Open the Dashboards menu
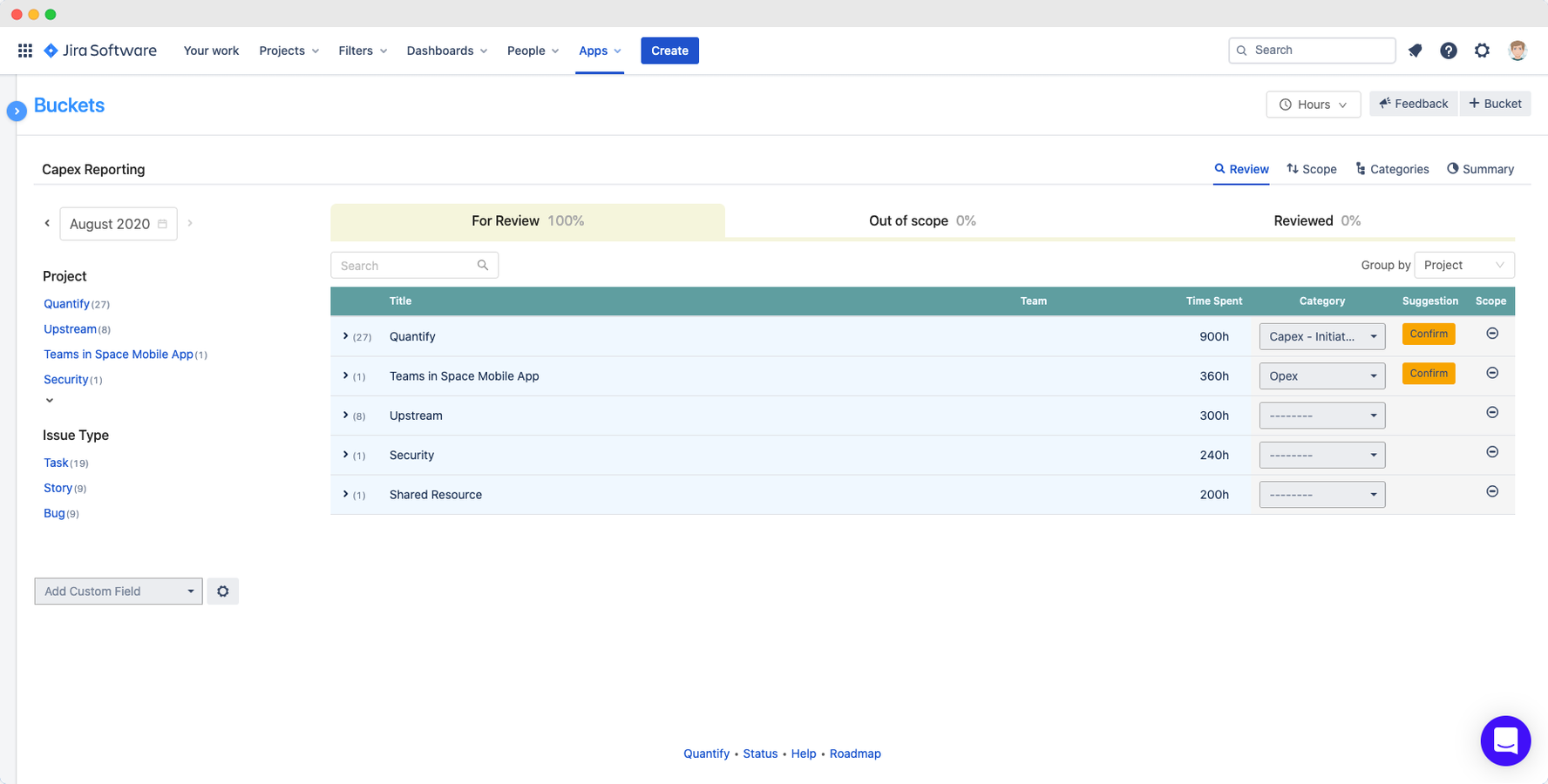The height and width of the screenshot is (784, 1548). [447, 51]
